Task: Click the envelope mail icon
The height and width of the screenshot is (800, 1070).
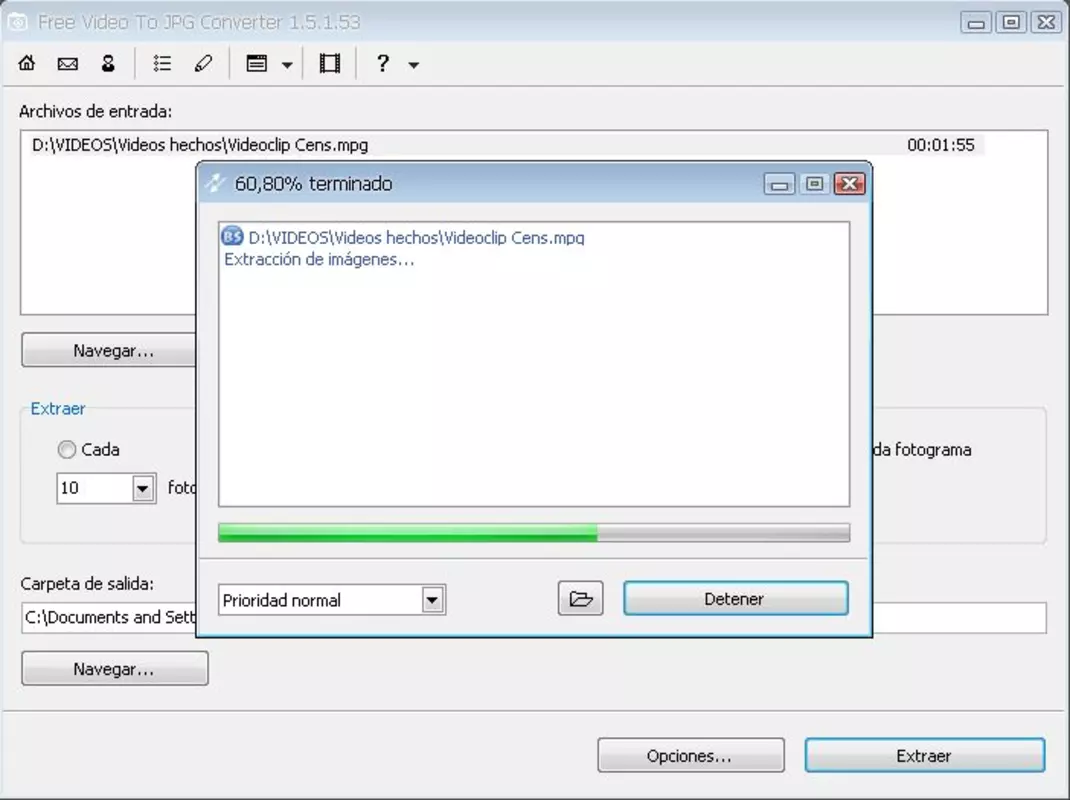Action: pyautogui.click(x=68, y=63)
